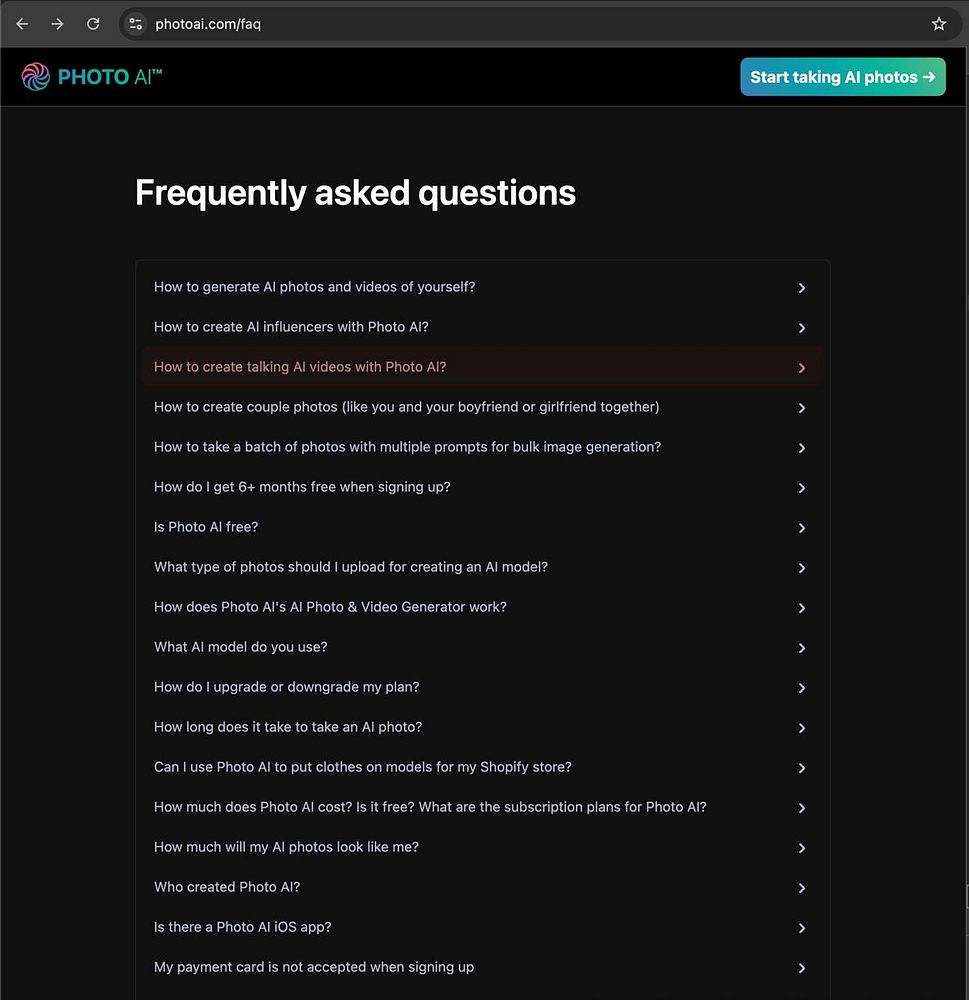This screenshot has width=969, height=1000.
Task: Expand 'Is there a Photo AI iOS app?'
Action: (243, 927)
